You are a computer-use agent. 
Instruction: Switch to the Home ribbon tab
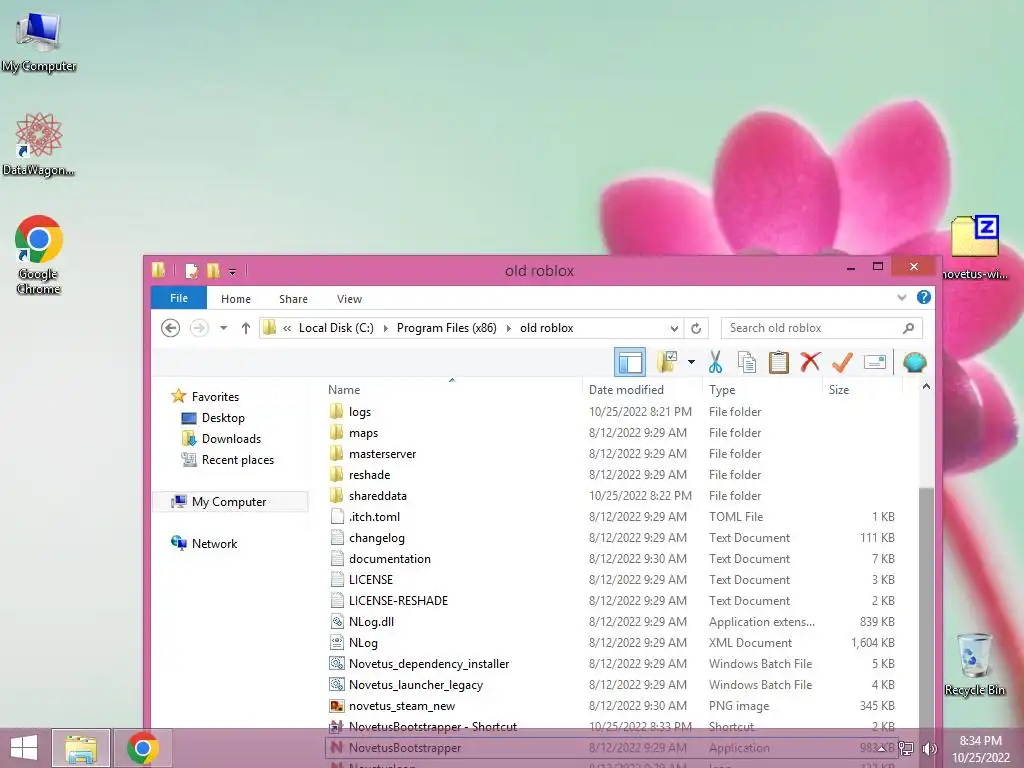click(x=236, y=298)
